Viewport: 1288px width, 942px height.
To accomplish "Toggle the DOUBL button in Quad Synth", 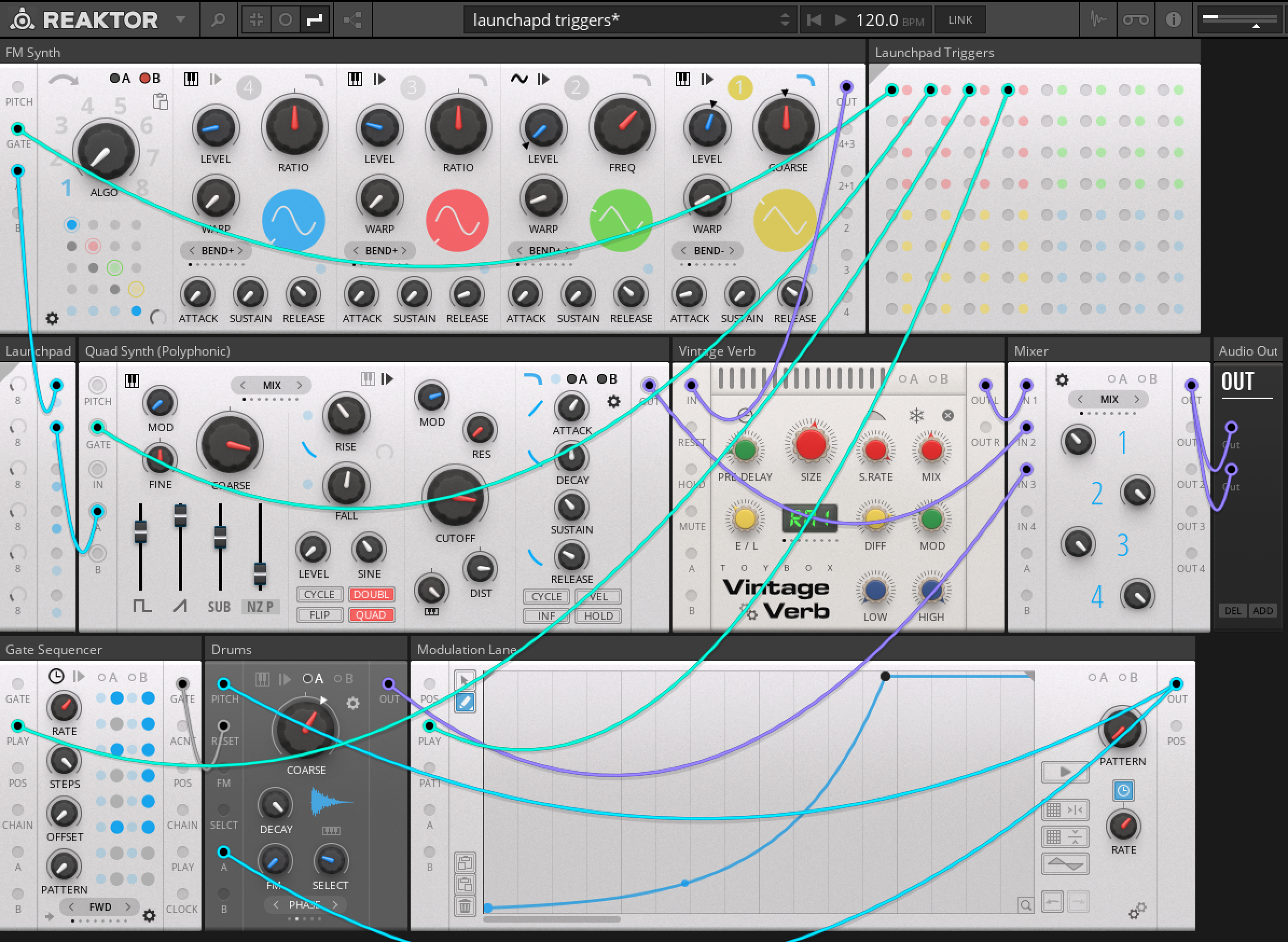I will click(x=371, y=594).
